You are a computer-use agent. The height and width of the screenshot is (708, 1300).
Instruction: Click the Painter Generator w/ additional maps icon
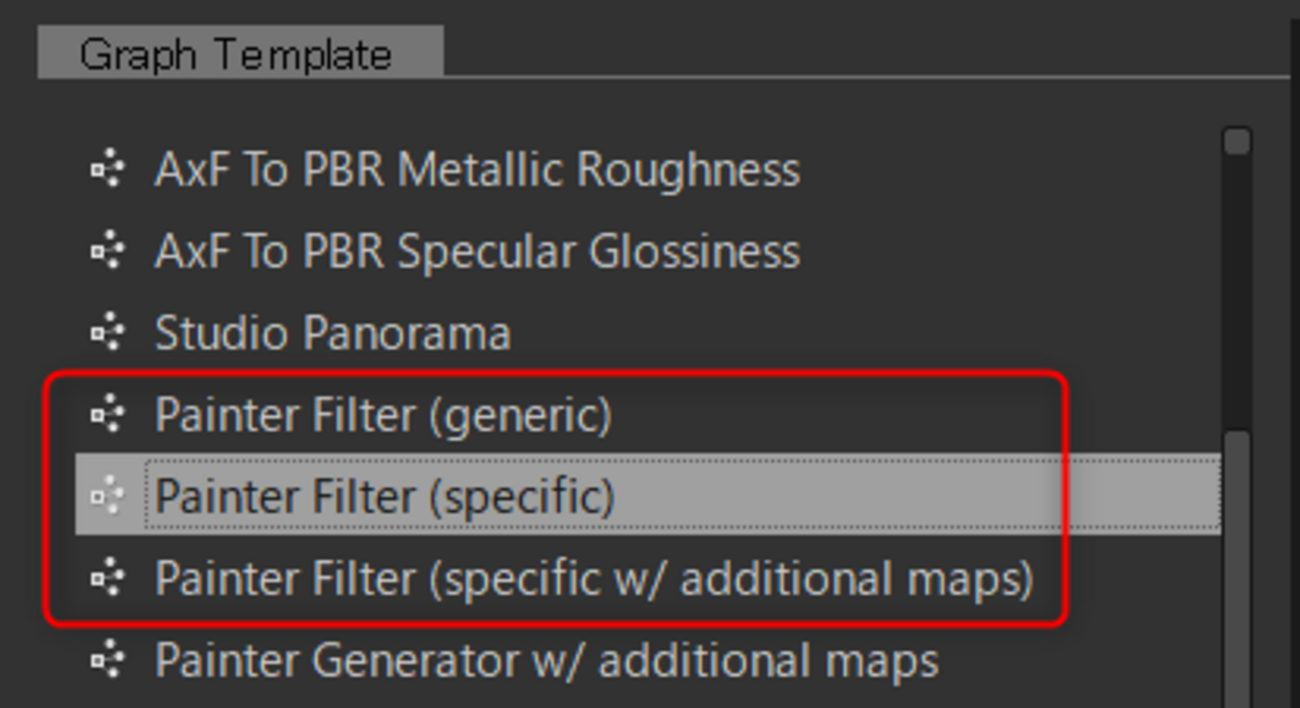106,660
